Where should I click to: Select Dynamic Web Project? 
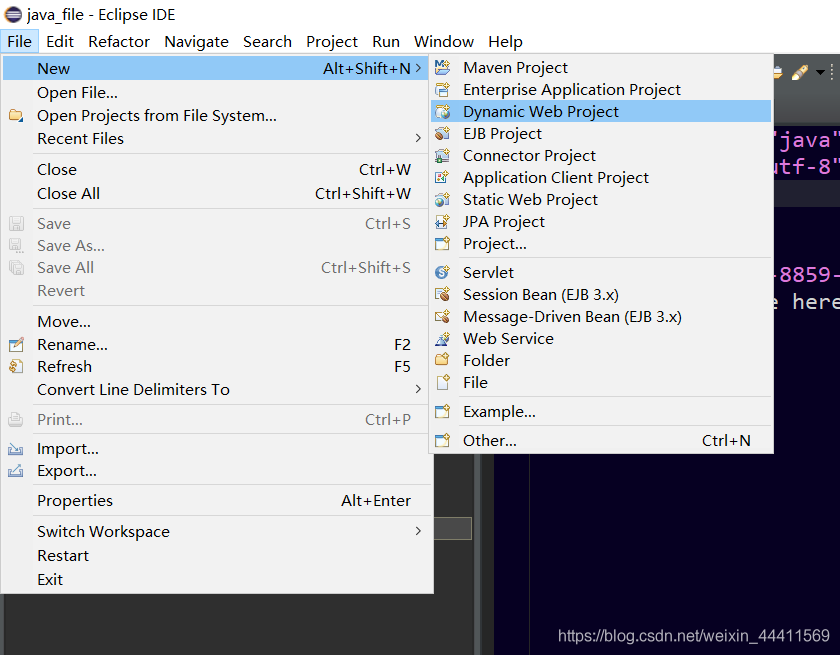click(601, 111)
